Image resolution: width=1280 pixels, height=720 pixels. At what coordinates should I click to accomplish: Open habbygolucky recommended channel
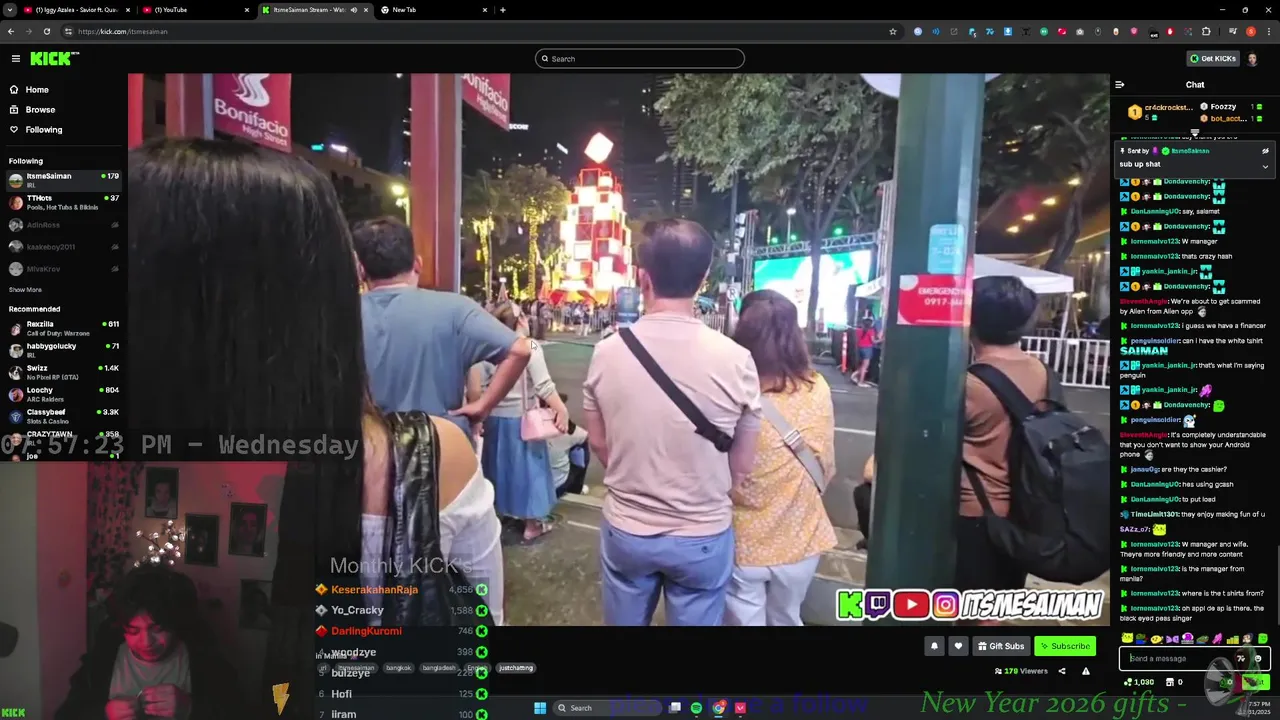pyautogui.click(x=63, y=350)
